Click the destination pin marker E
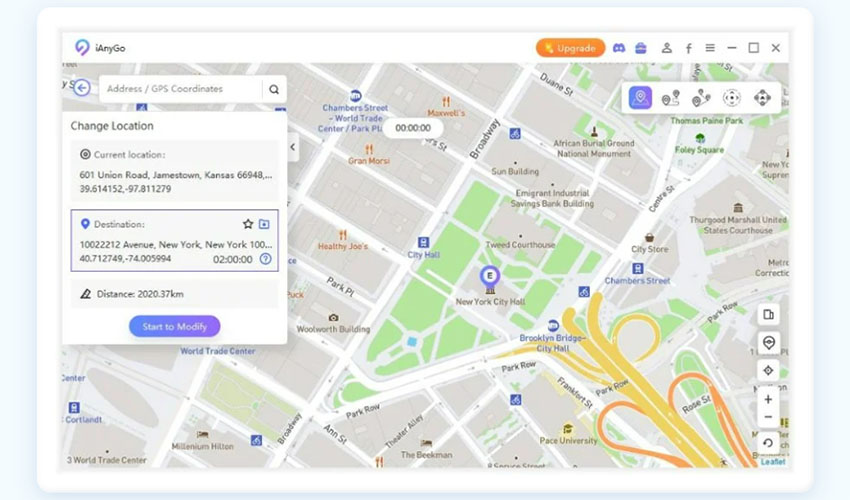 point(490,276)
